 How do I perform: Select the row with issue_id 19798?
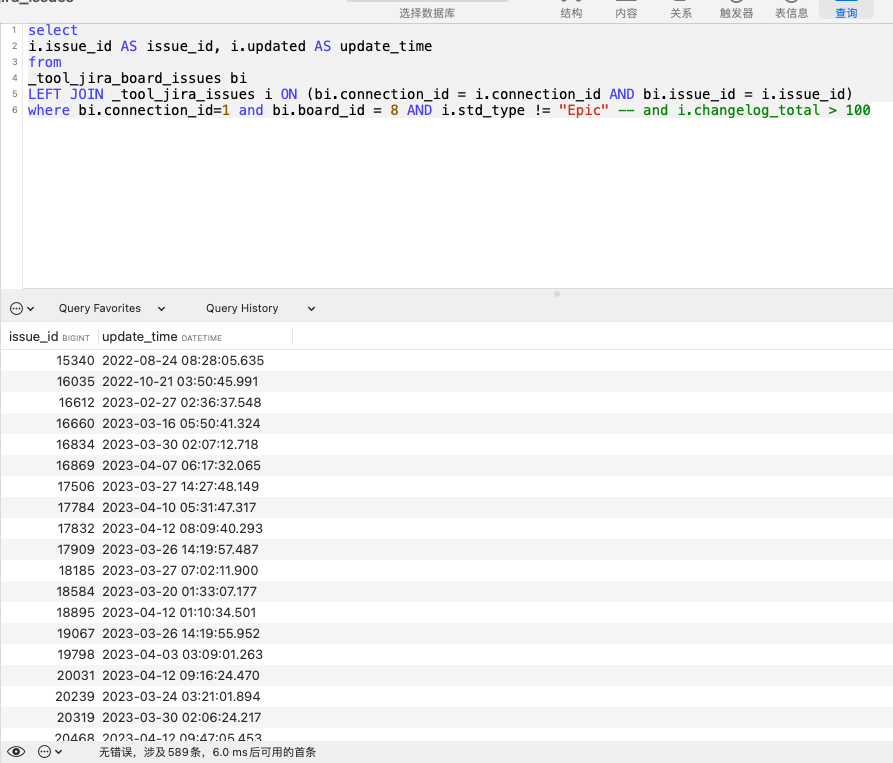coord(446,654)
